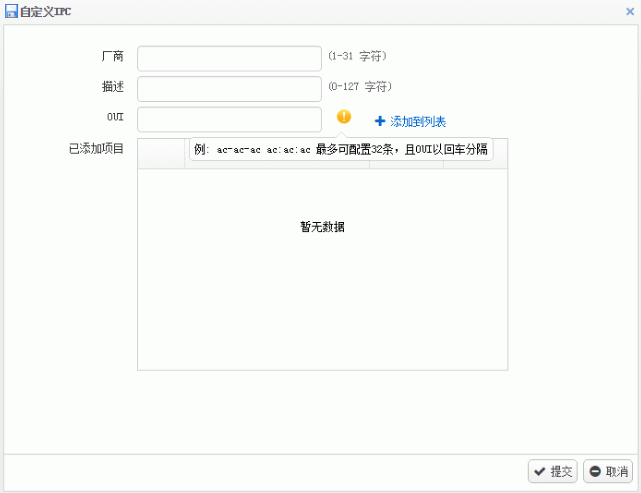Image resolution: width=641 pixels, height=493 pixels.
Task: Click the first column header of 已添加项目 table
Action: 161,154
